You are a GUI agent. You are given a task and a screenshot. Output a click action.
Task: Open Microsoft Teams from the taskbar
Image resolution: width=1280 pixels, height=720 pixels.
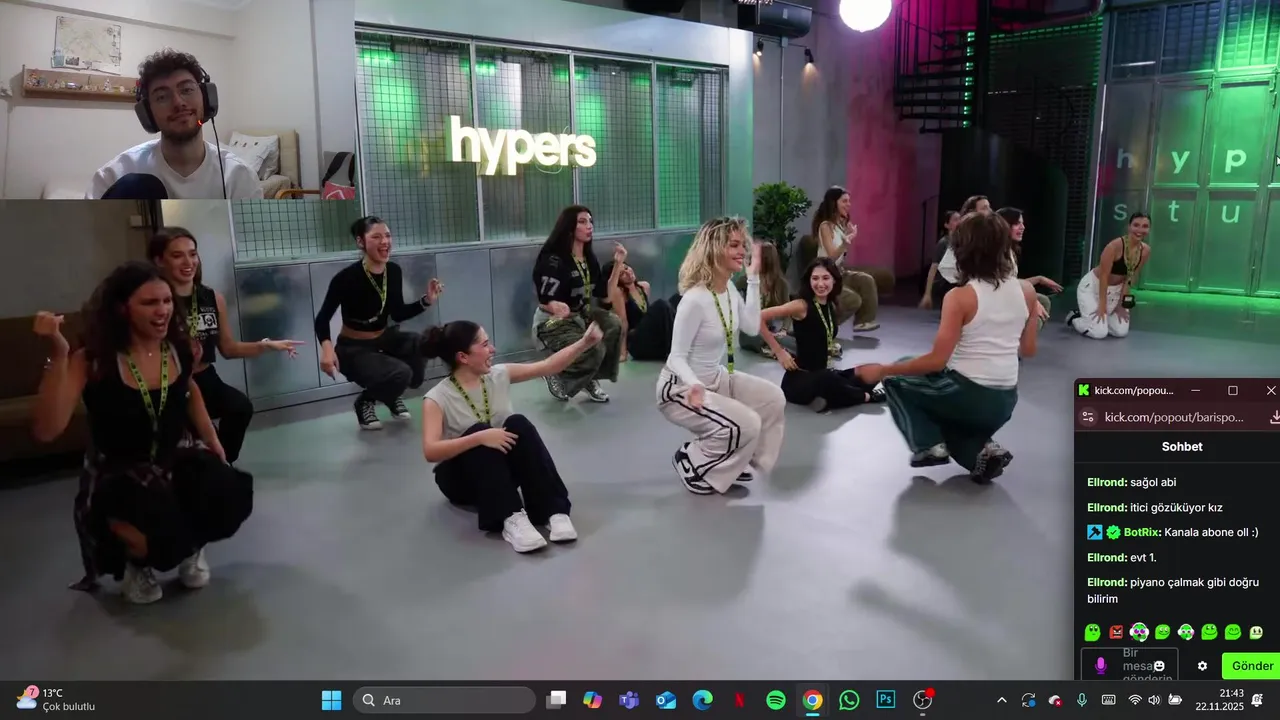click(629, 700)
